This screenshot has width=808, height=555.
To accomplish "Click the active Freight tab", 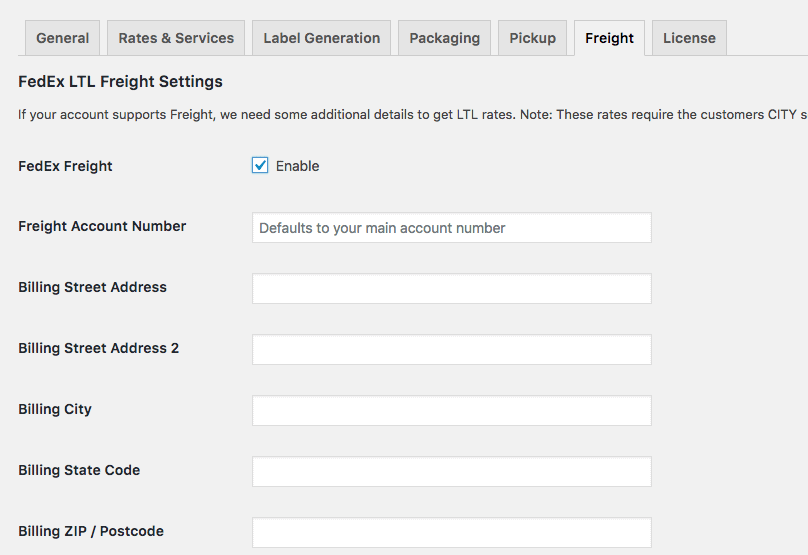I will (x=609, y=38).
